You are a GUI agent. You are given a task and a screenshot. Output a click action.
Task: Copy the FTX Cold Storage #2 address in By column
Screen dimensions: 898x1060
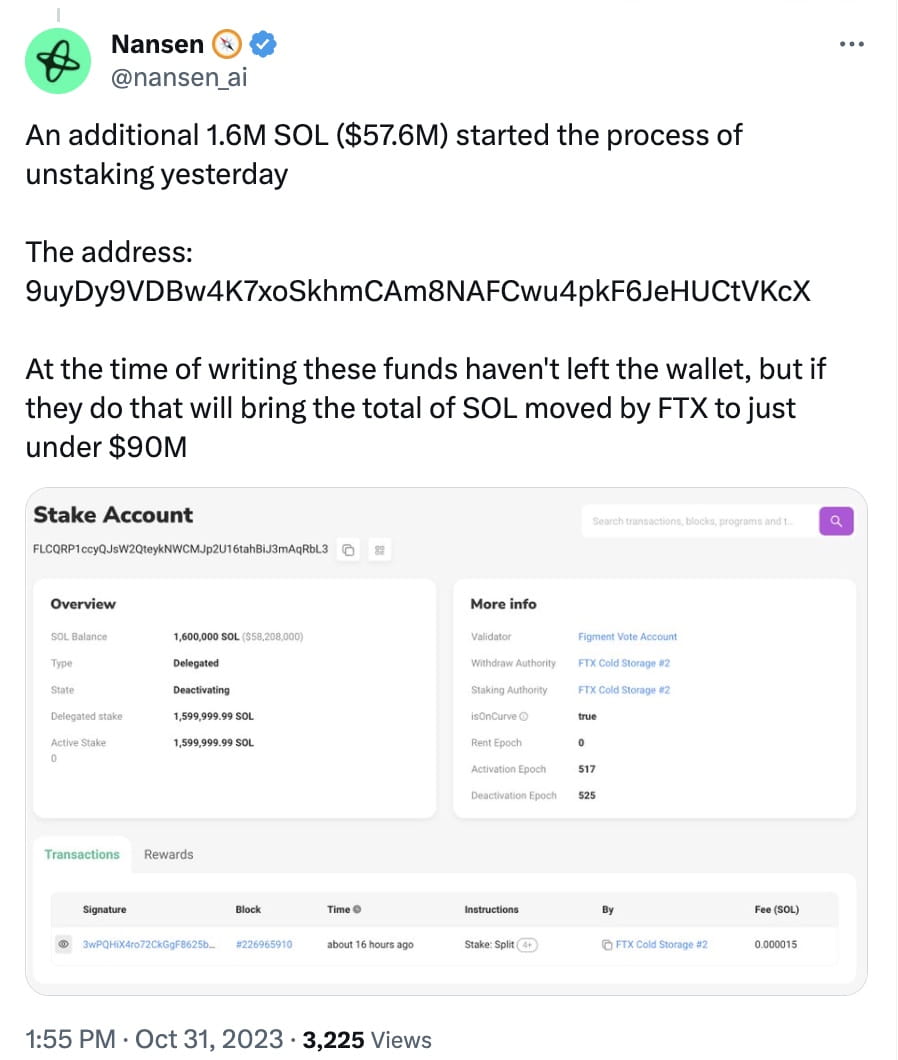point(607,944)
